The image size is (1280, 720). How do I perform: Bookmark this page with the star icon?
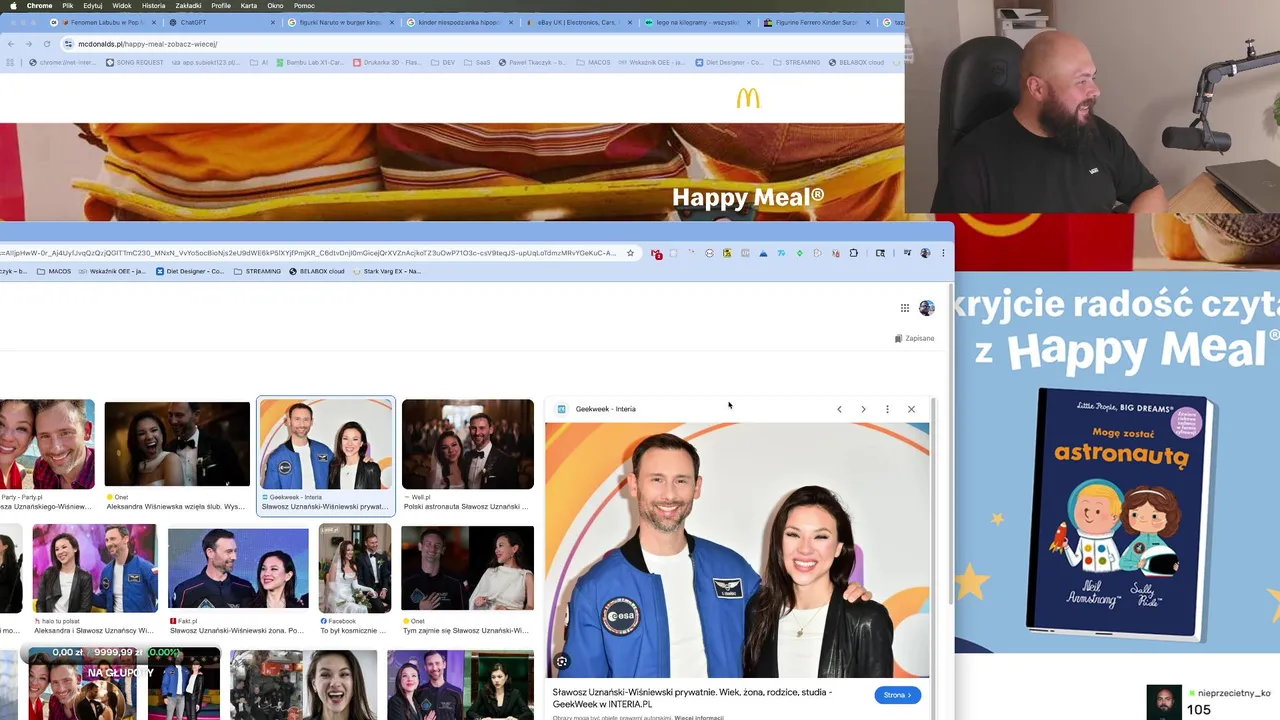tap(630, 253)
